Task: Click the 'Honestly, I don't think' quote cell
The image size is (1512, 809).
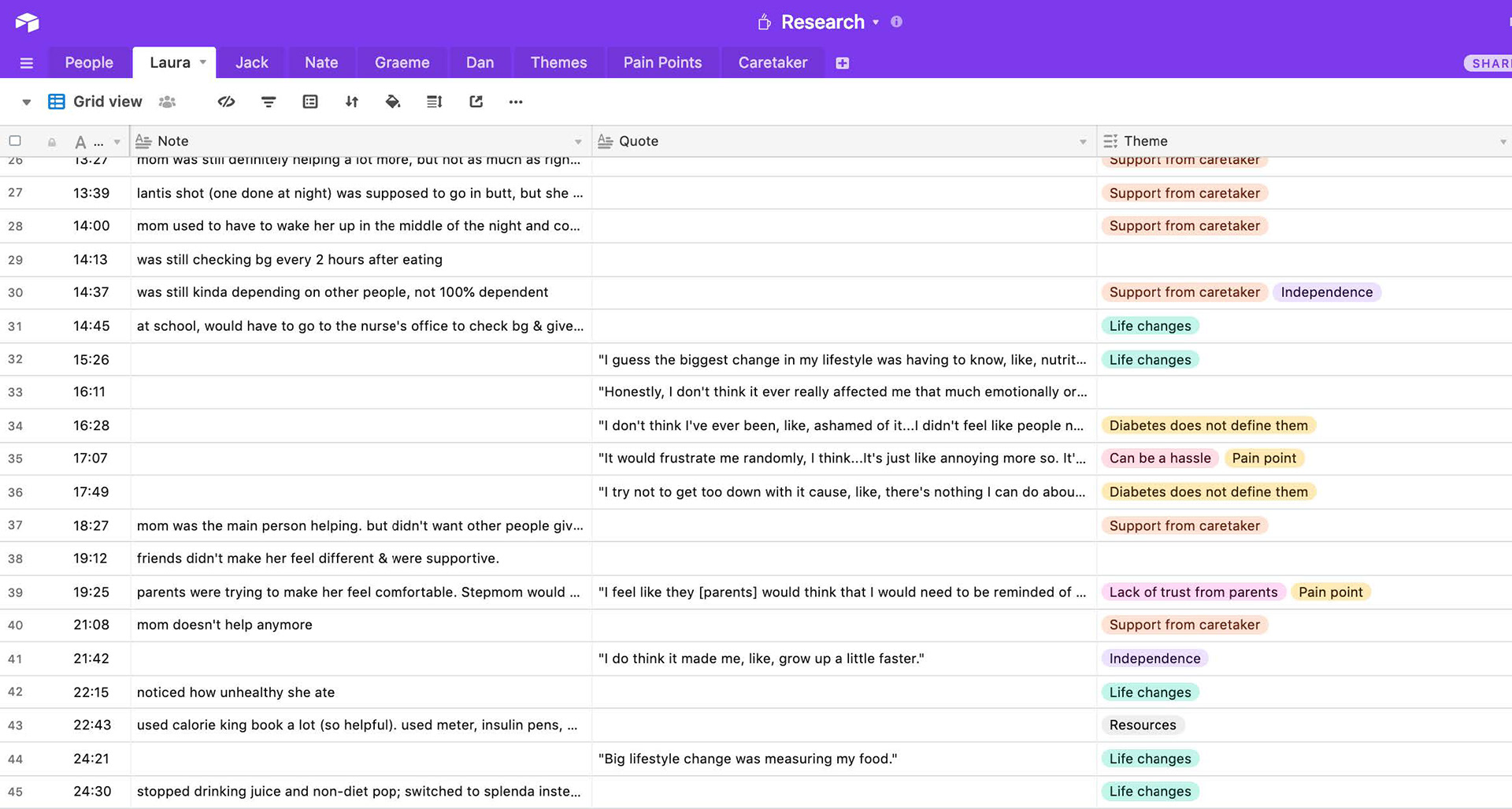Action: point(844,392)
